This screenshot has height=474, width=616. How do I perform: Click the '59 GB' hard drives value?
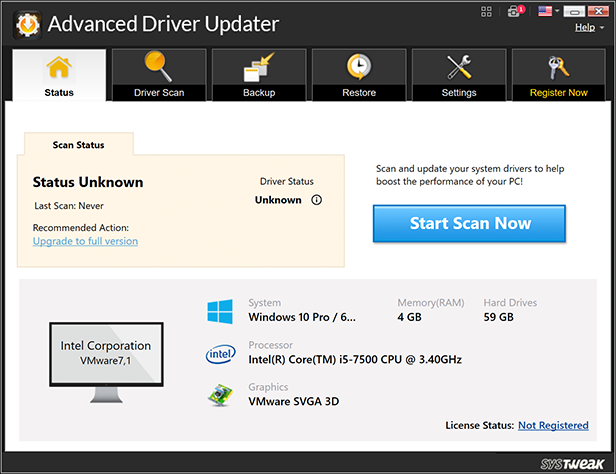click(x=499, y=317)
